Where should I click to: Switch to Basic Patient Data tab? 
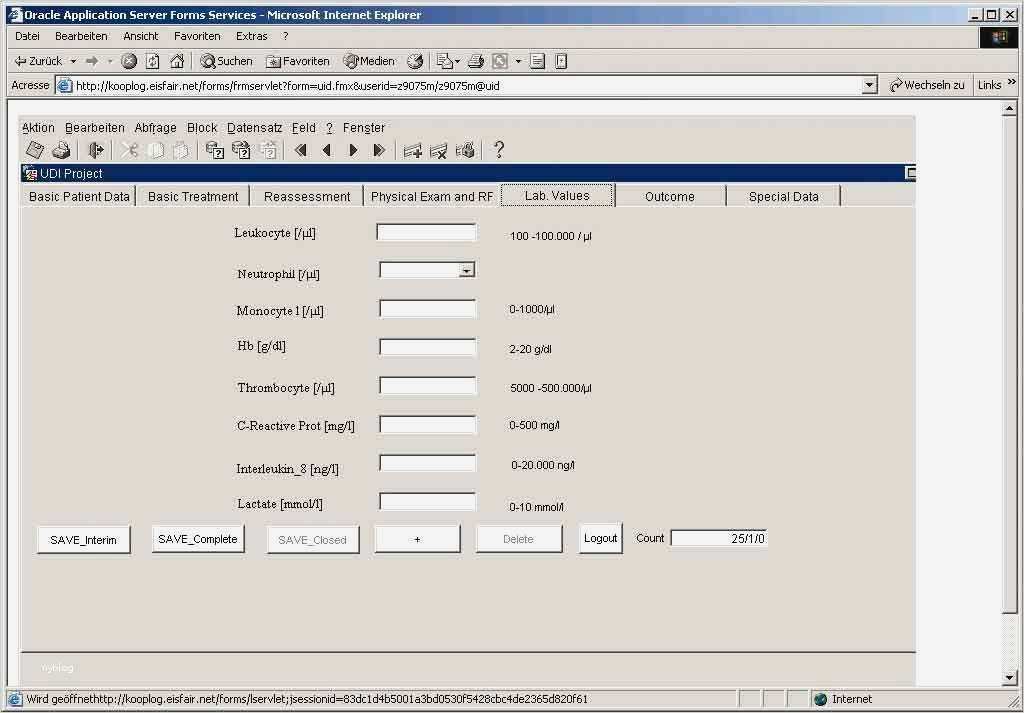[x=79, y=197]
